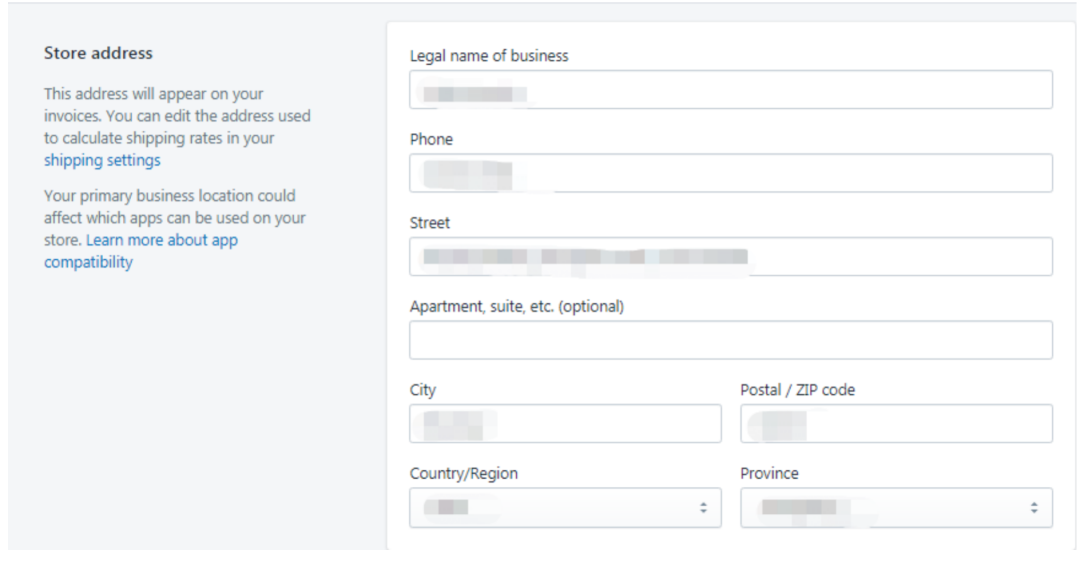Click the Legal name of business field
1080x574 pixels.
tap(730, 90)
